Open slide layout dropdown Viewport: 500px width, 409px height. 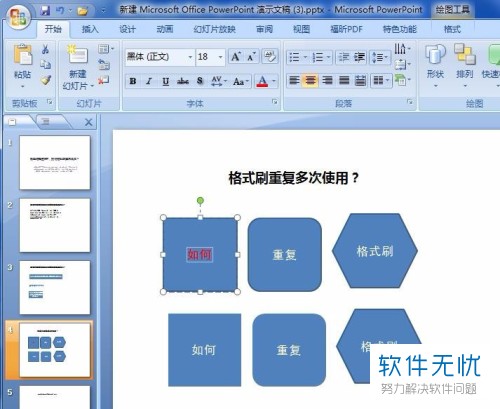(x=106, y=49)
